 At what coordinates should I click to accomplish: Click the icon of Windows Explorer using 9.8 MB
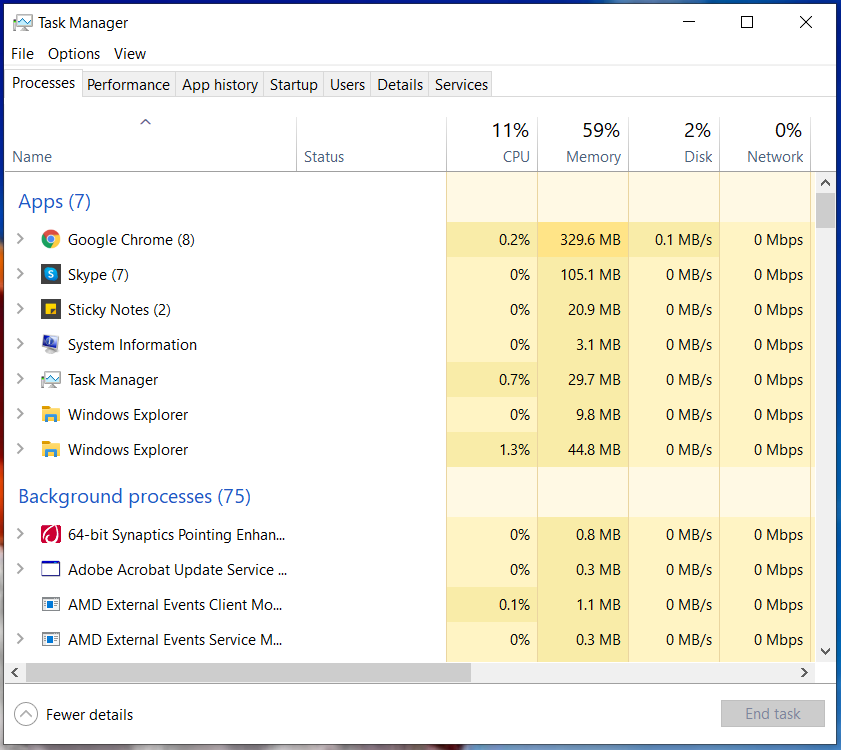click(x=50, y=414)
